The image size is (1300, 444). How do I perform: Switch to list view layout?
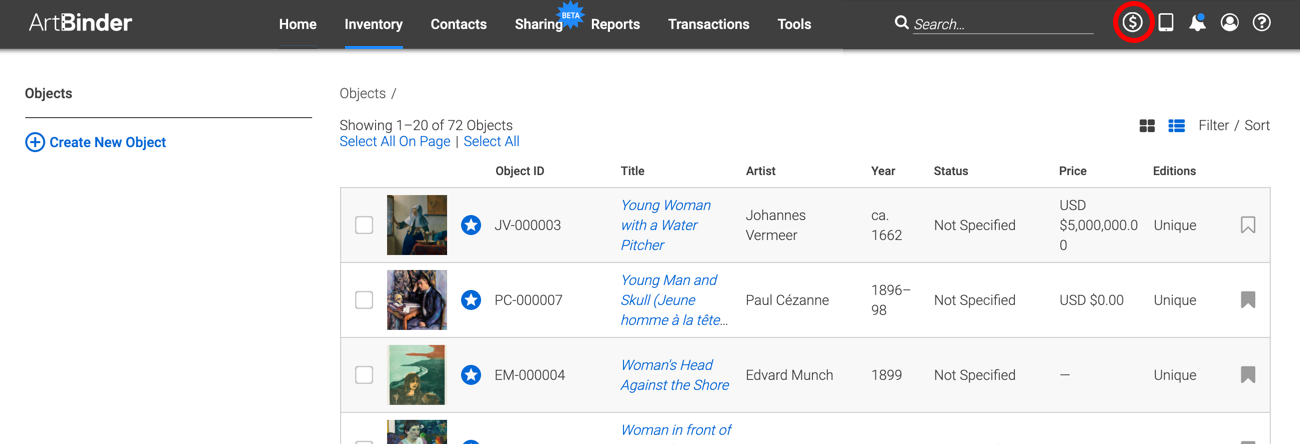[1177, 126]
